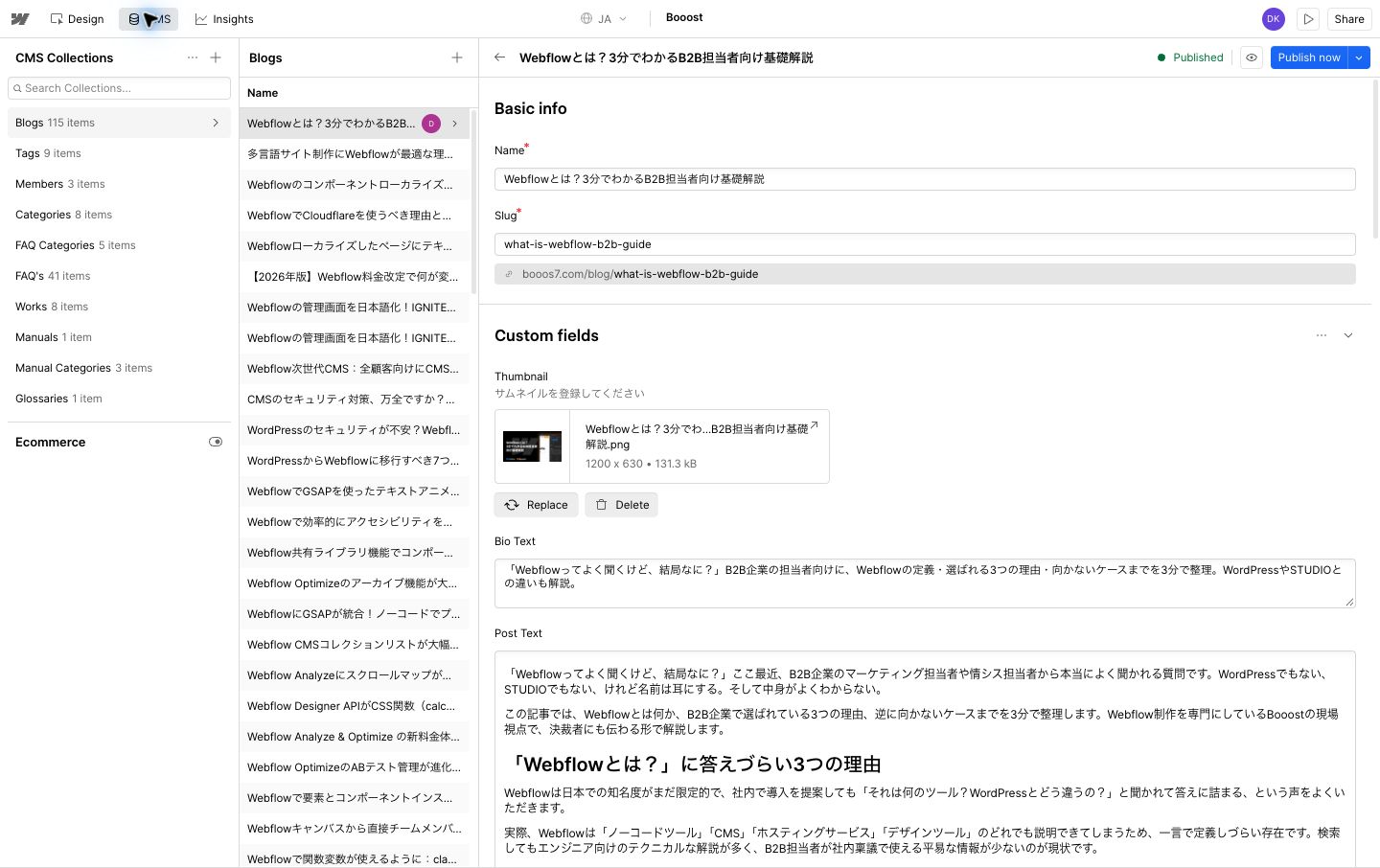Click the thumbnail image preview
This screenshot has height=868, width=1380.
532,446
